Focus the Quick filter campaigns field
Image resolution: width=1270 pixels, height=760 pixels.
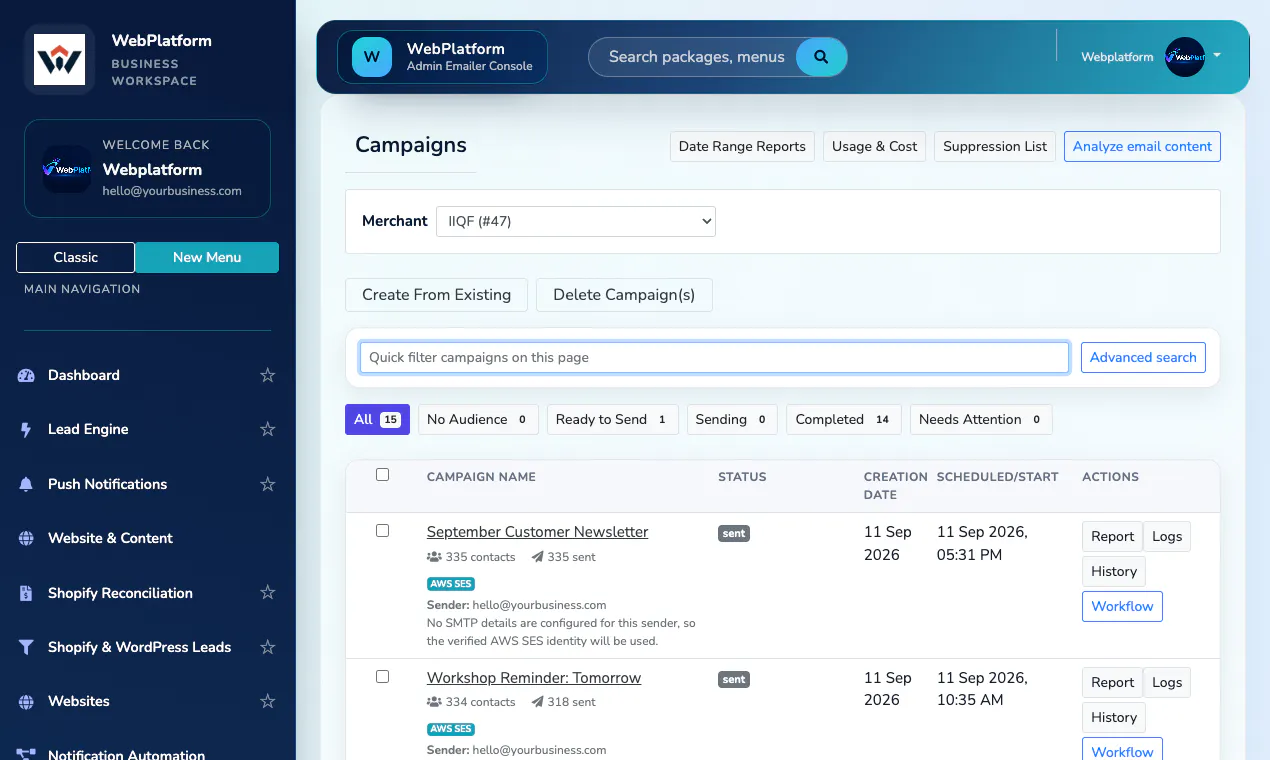(x=714, y=357)
